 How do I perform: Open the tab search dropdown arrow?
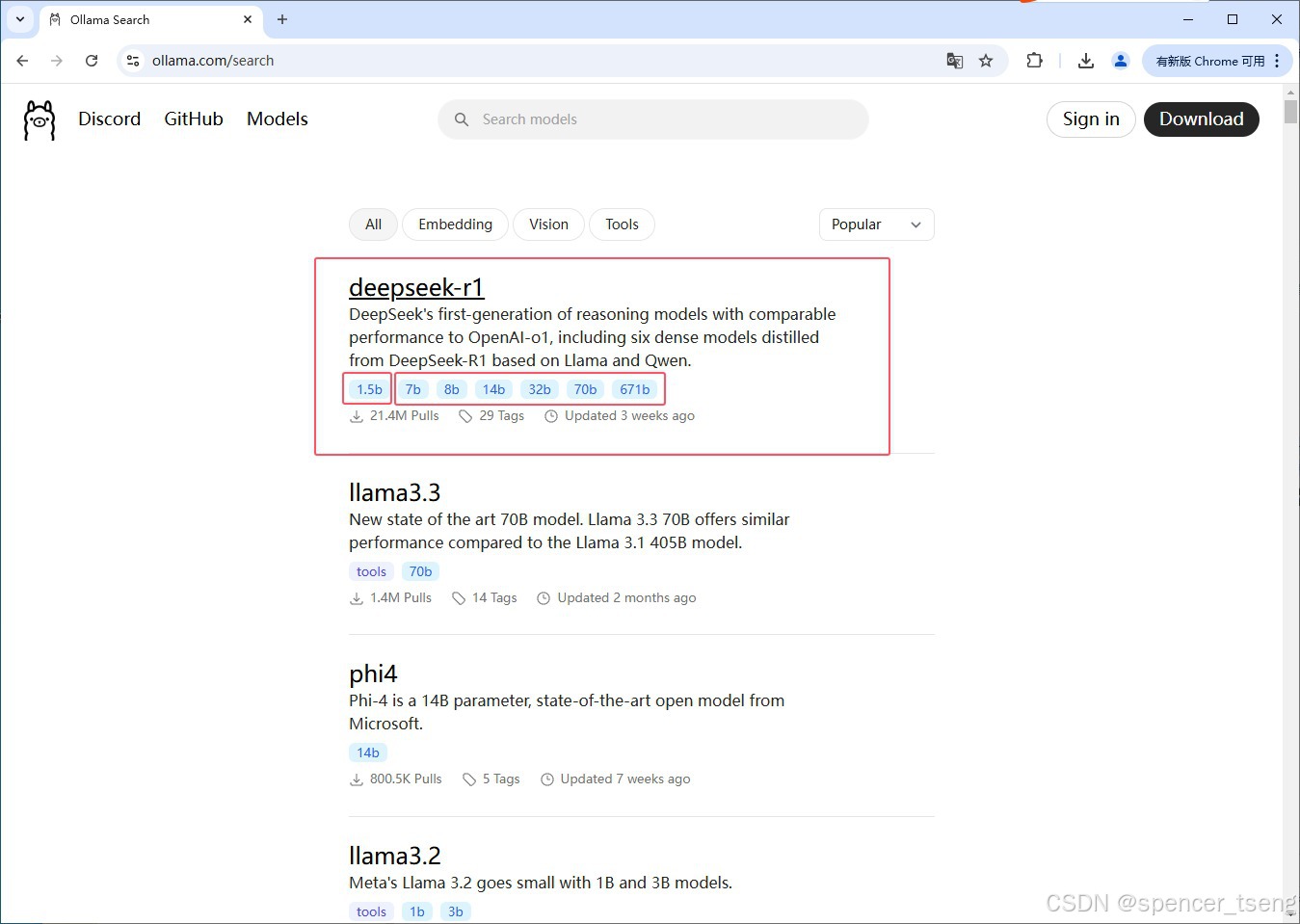[x=20, y=19]
